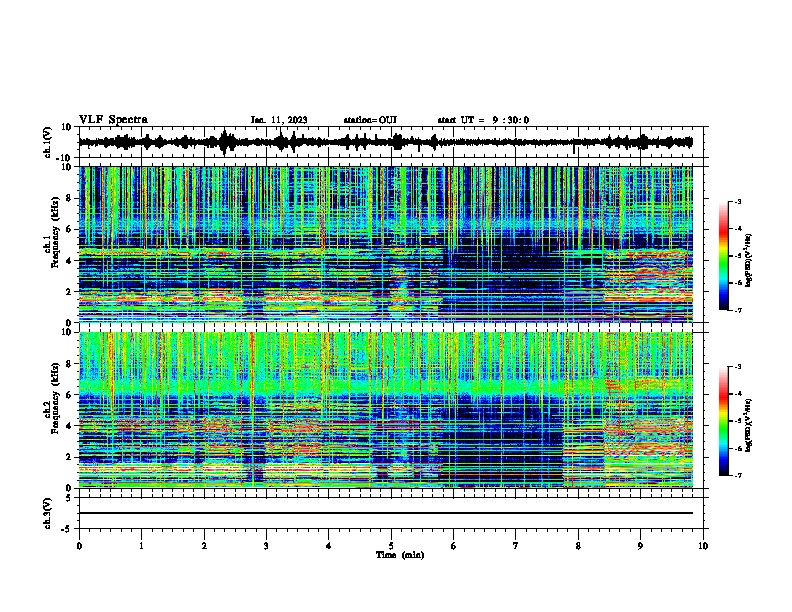Viewport: 792px width, 612px height.
Task: Click the "ch.3(V)" axis label
Action: click(48, 513)
